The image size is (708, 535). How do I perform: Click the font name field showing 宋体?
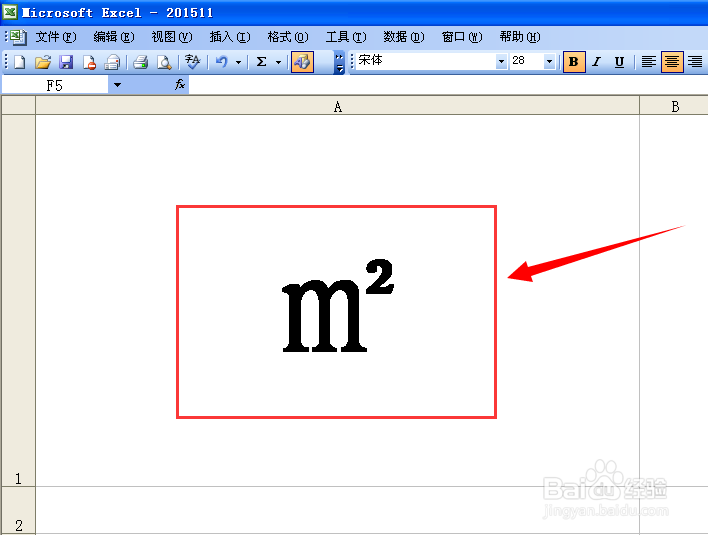pos(425,60)
